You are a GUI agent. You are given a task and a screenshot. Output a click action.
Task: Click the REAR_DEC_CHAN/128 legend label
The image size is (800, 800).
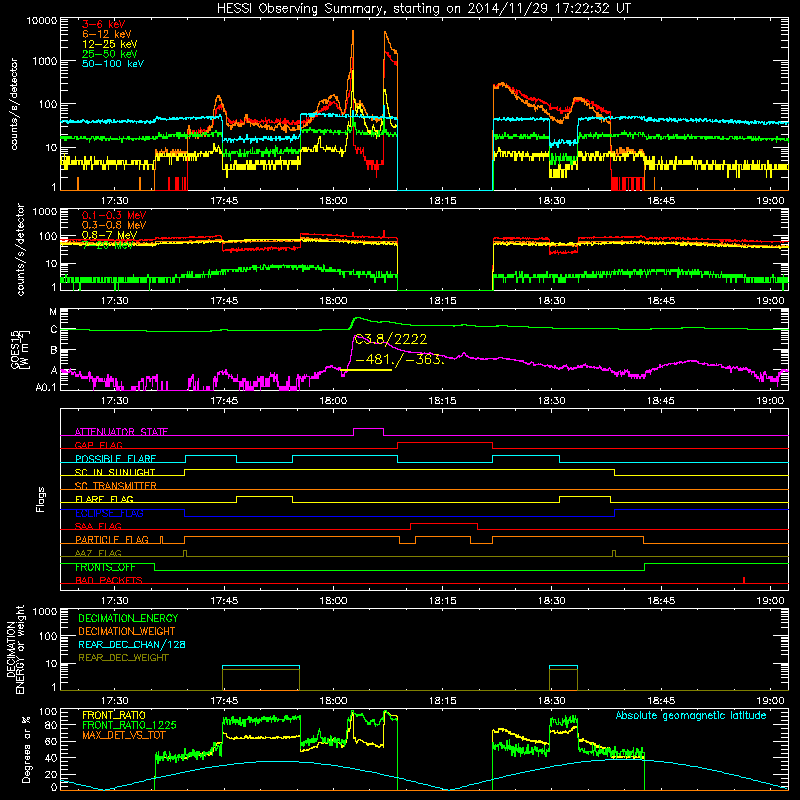pyautogui.click(x=132, y=645)
